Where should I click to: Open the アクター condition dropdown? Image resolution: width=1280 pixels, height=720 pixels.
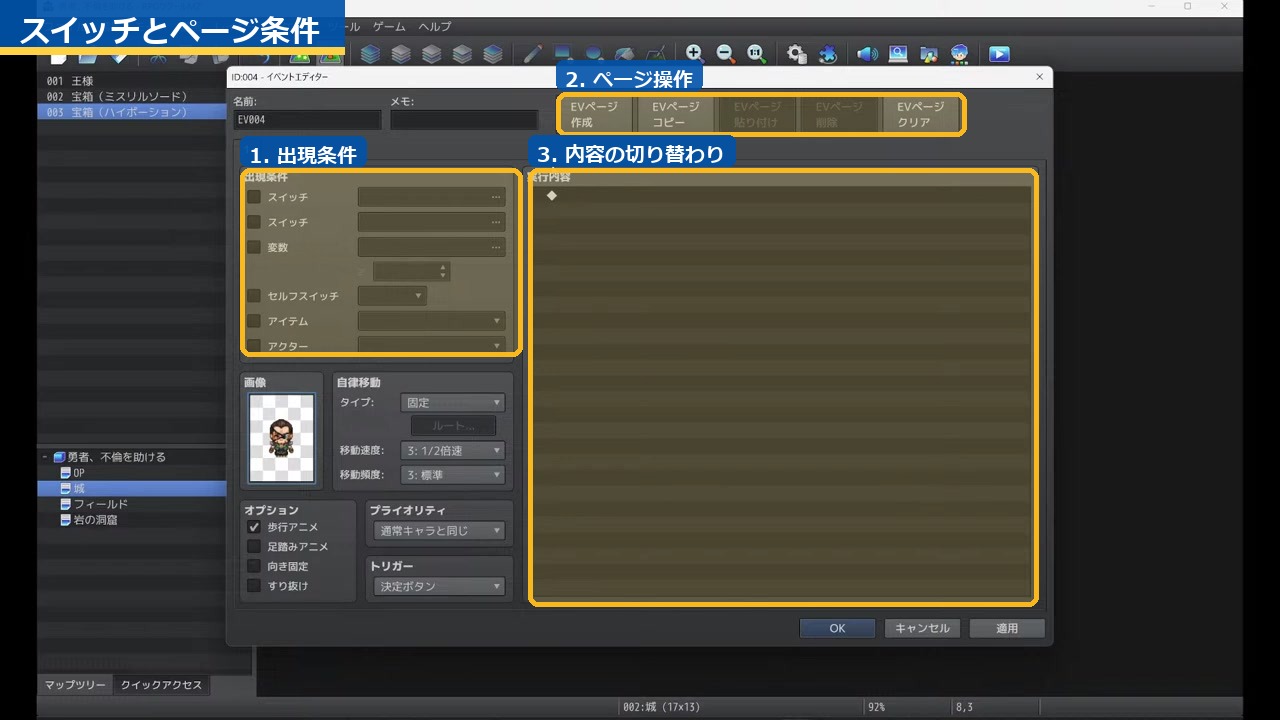pos(432,346)
